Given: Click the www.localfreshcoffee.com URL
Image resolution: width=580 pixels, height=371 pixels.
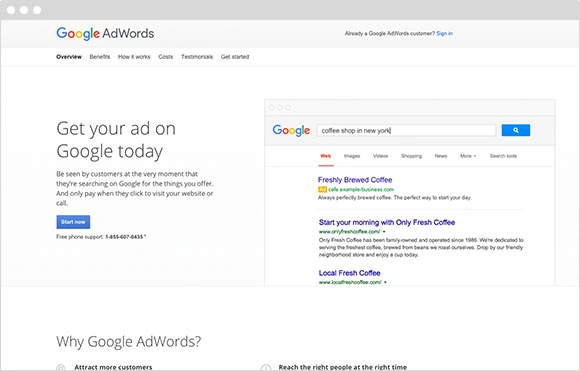Looking at the screenshot, I should (350, 282).
